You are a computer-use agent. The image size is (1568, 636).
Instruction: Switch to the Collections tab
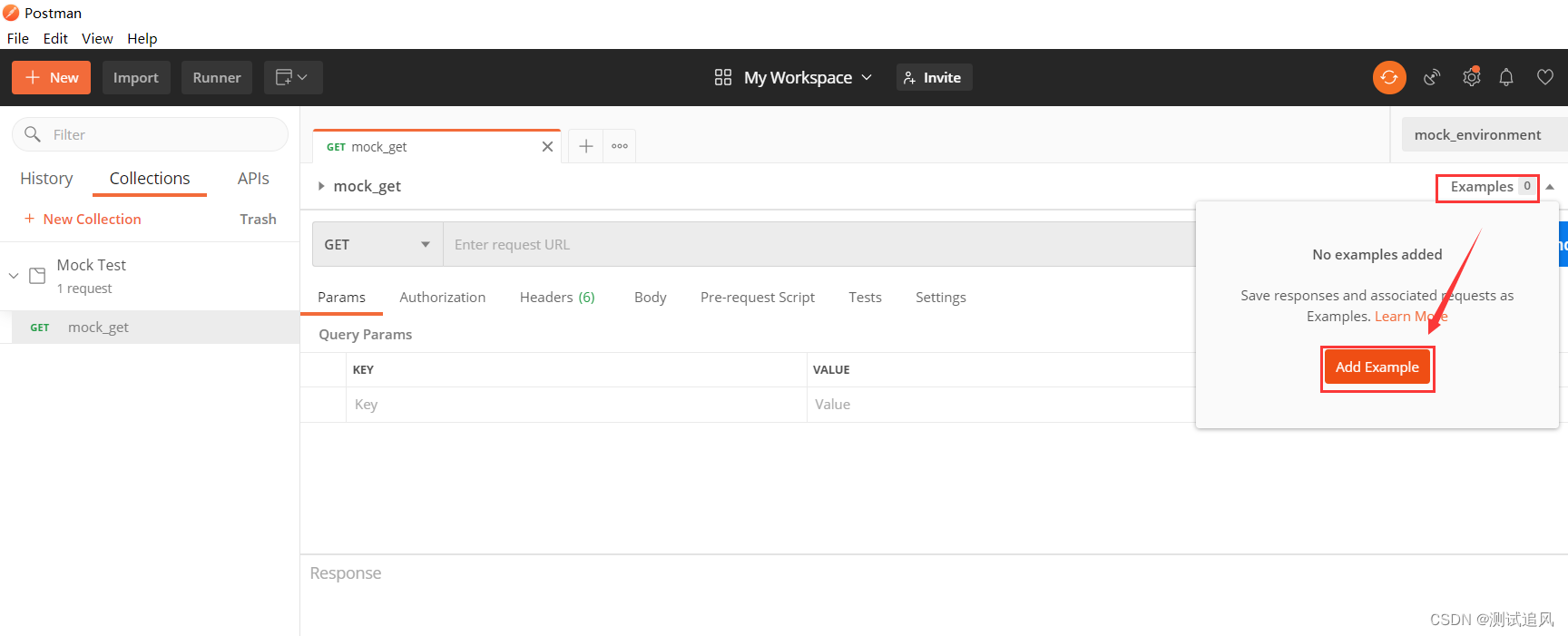coord(150,179)
